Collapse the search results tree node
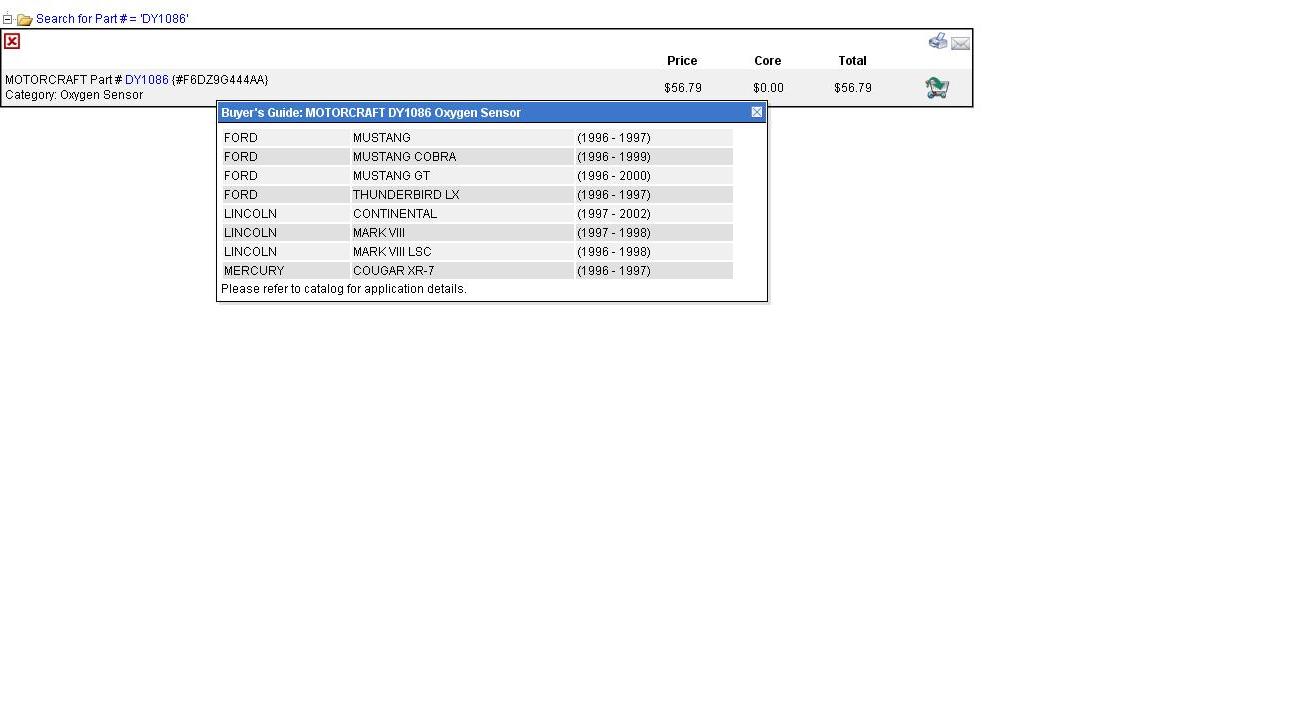Viewport: 1309px width, 711px height. [7, 19]
